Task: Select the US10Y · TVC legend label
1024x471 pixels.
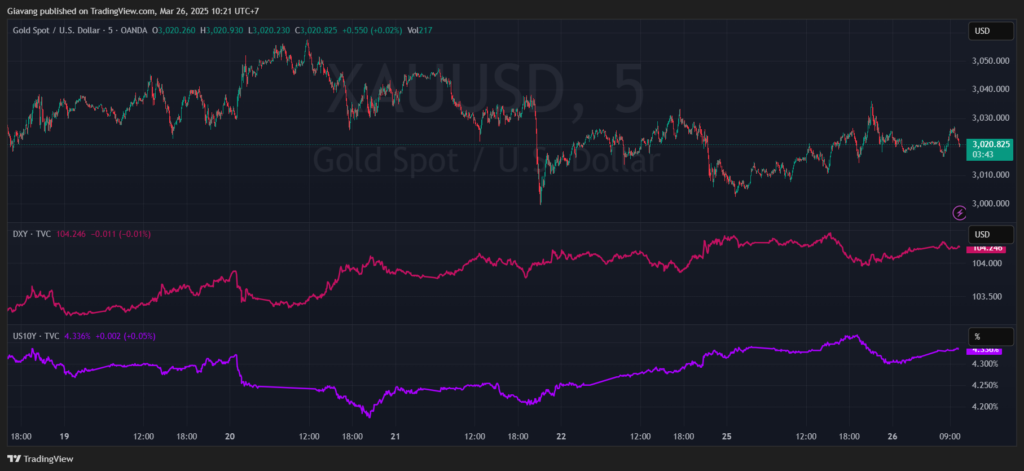Action: (x=36, y=336)
